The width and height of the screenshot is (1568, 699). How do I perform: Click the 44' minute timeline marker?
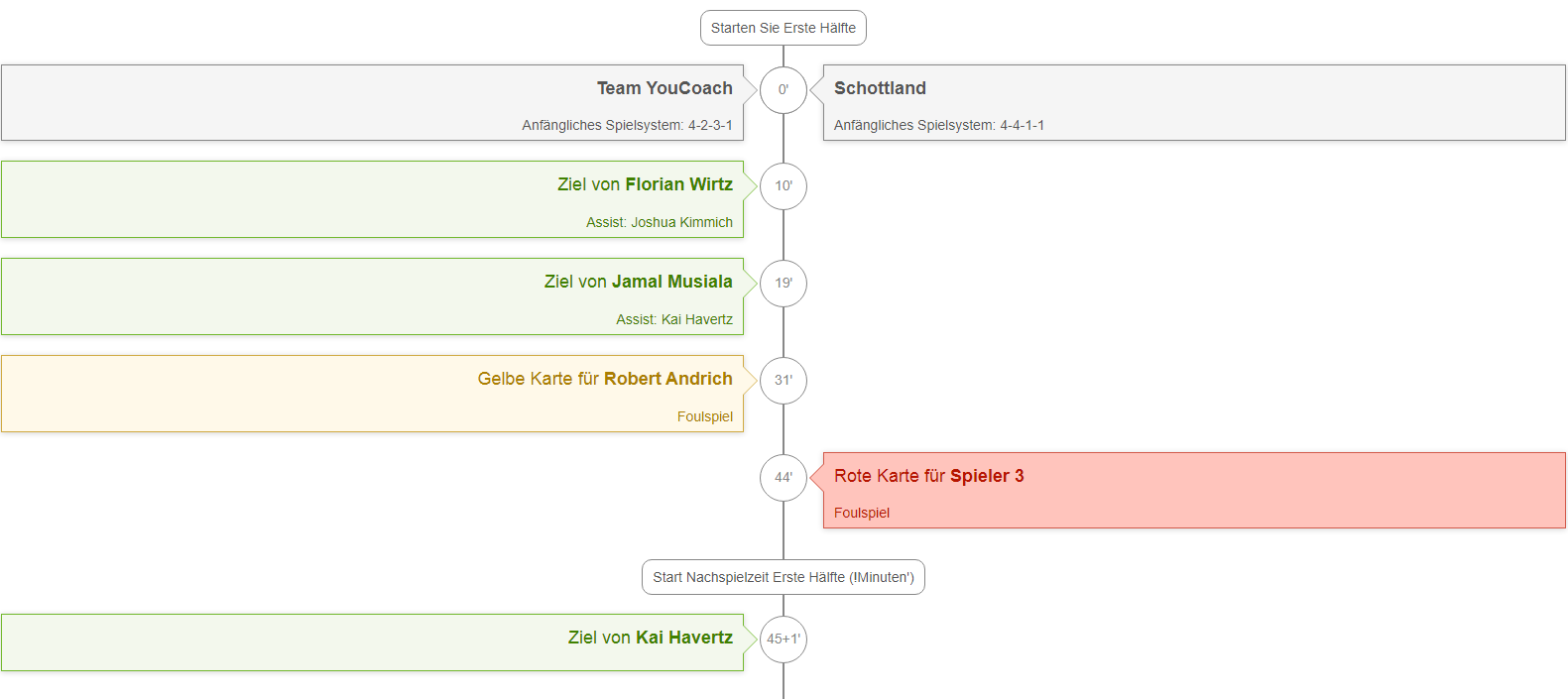coord(784,478)
